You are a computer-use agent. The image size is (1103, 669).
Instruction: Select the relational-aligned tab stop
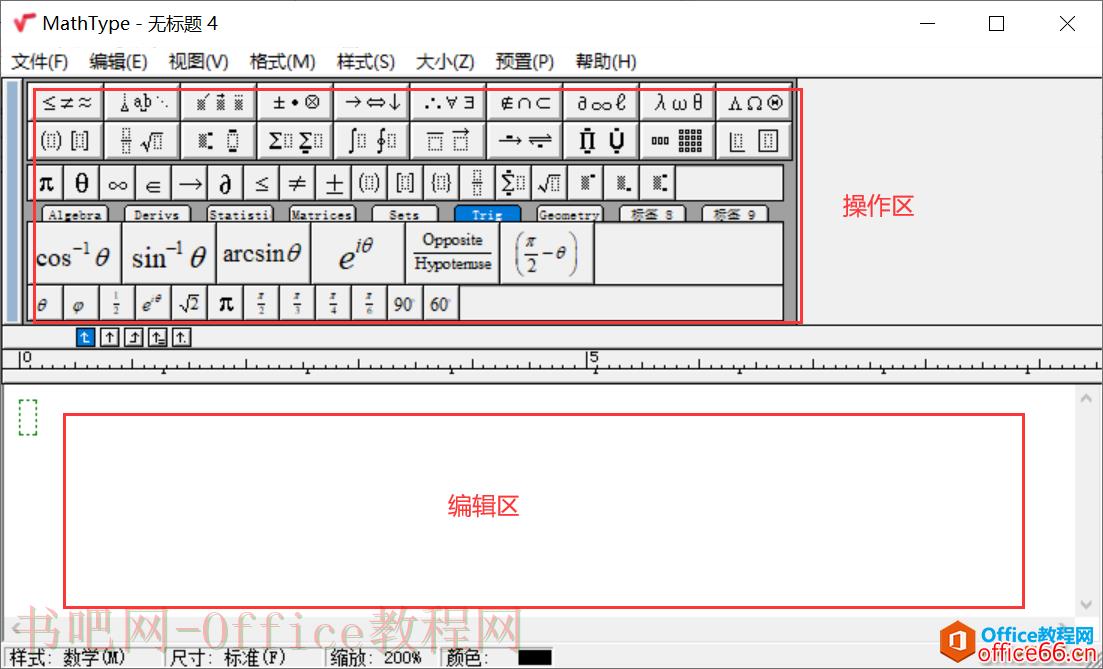point(158,338)
